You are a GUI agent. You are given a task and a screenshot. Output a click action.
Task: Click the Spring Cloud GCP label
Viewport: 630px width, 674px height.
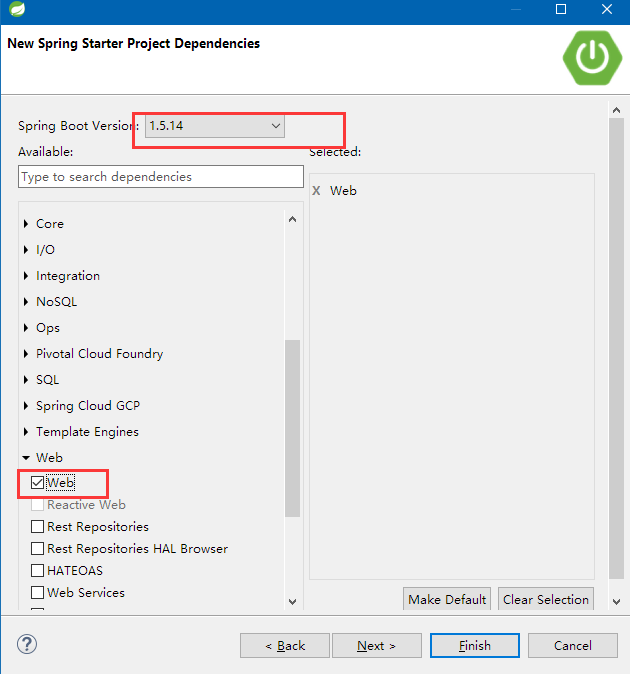[x=88, y=406]
